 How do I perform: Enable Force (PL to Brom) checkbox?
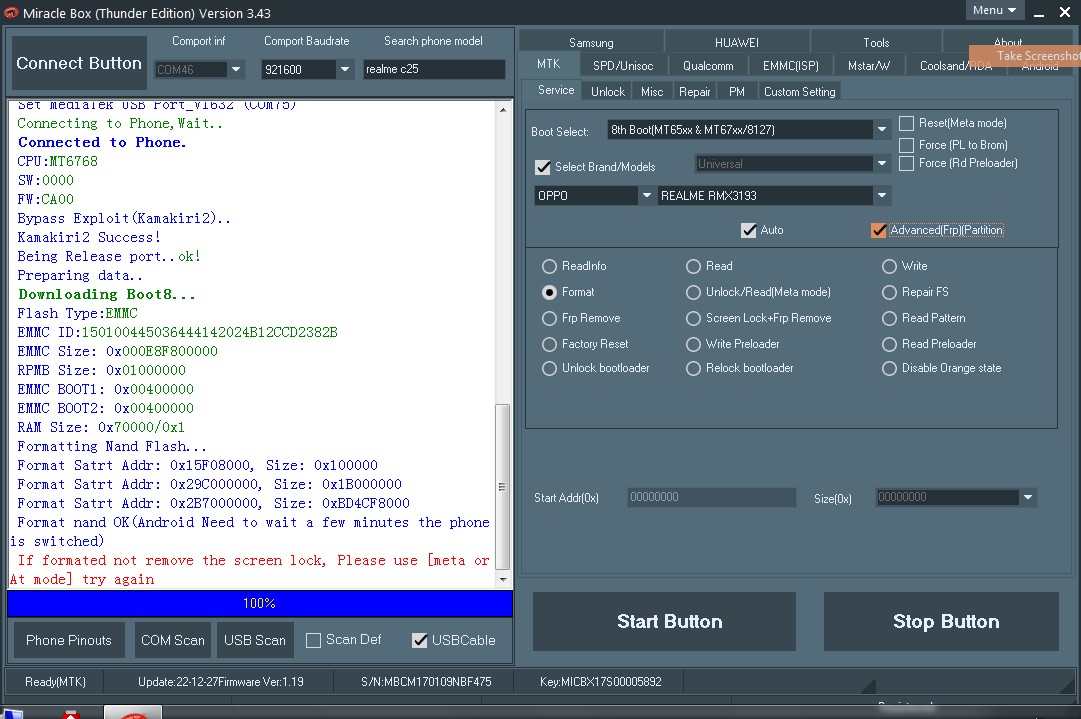907,145
